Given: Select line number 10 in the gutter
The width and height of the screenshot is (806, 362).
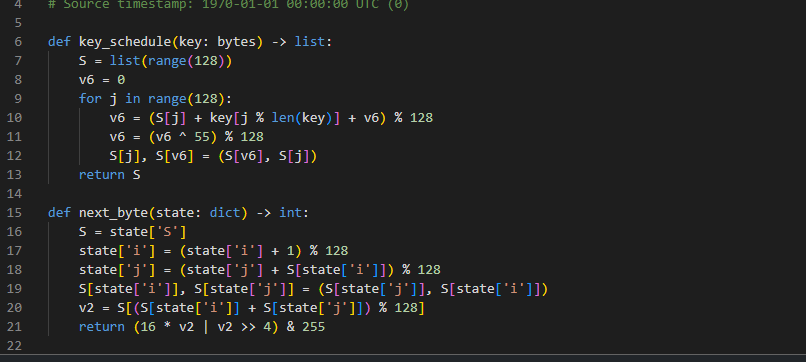Looking at the screenshot, I should (x=15, y=118).
